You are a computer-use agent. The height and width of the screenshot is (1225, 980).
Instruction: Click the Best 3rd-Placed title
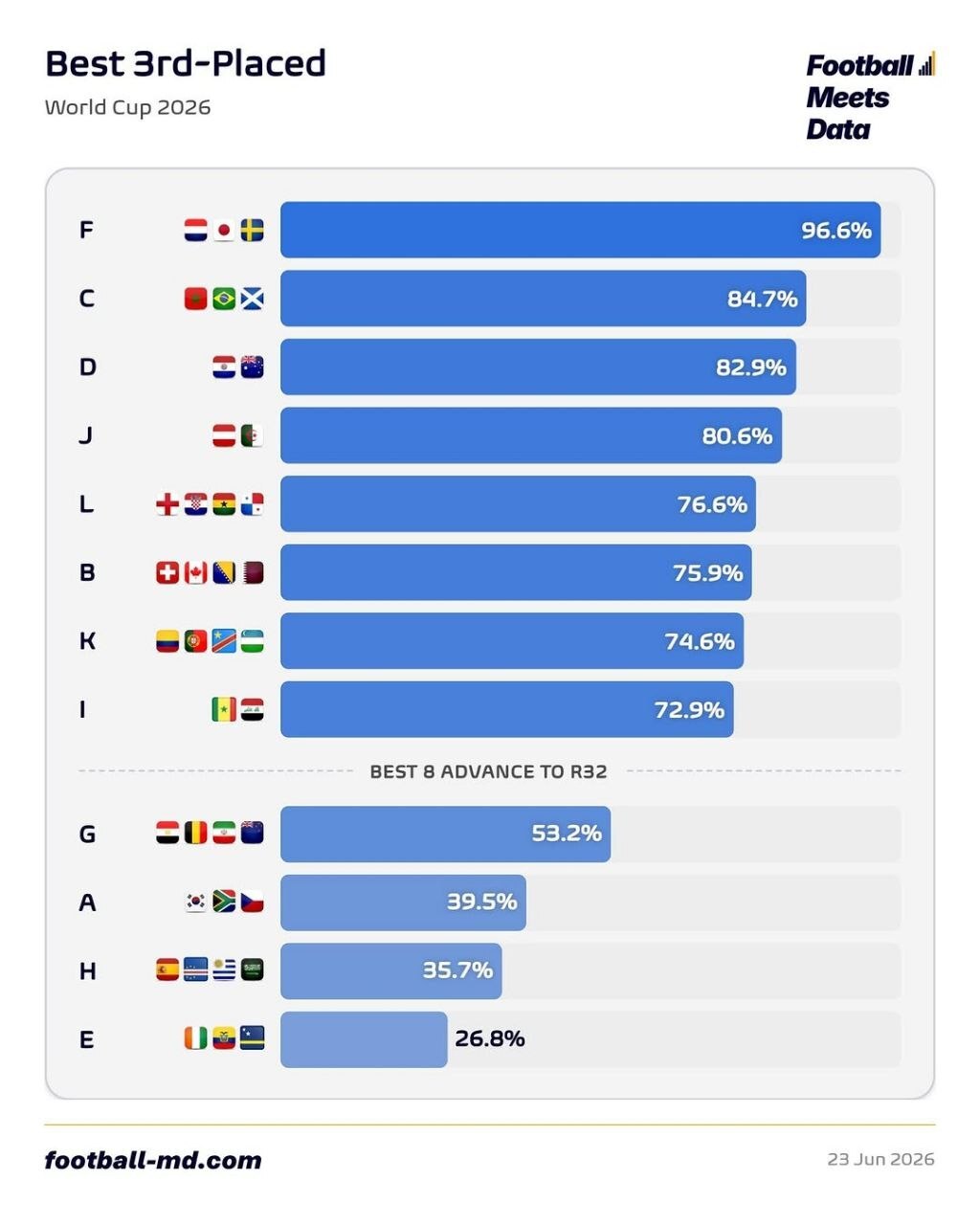pos(186,63)
